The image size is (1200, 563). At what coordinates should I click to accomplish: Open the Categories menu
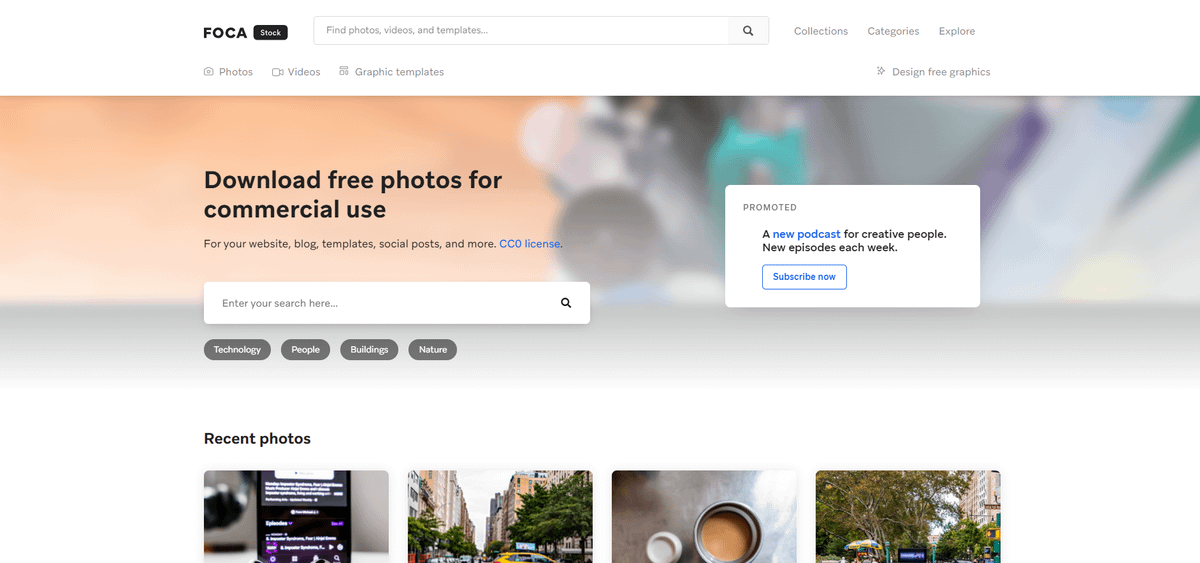pyautogui.click(x=893, y=31)
